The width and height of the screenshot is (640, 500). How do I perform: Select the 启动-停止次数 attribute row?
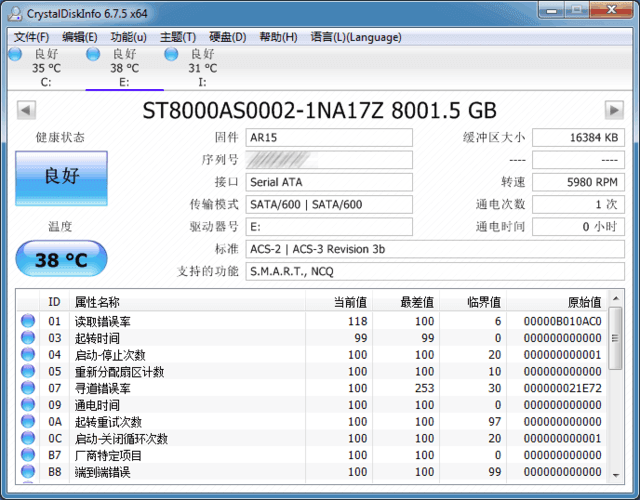tap(312, 355)
